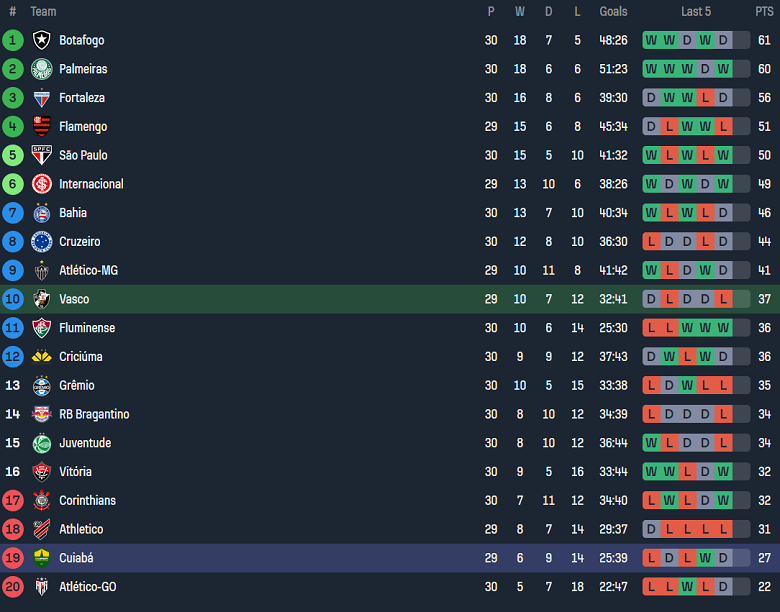Viewport: 780px width, 612px height.
Task: Open the Vasco team link
Action: [74, 299]
